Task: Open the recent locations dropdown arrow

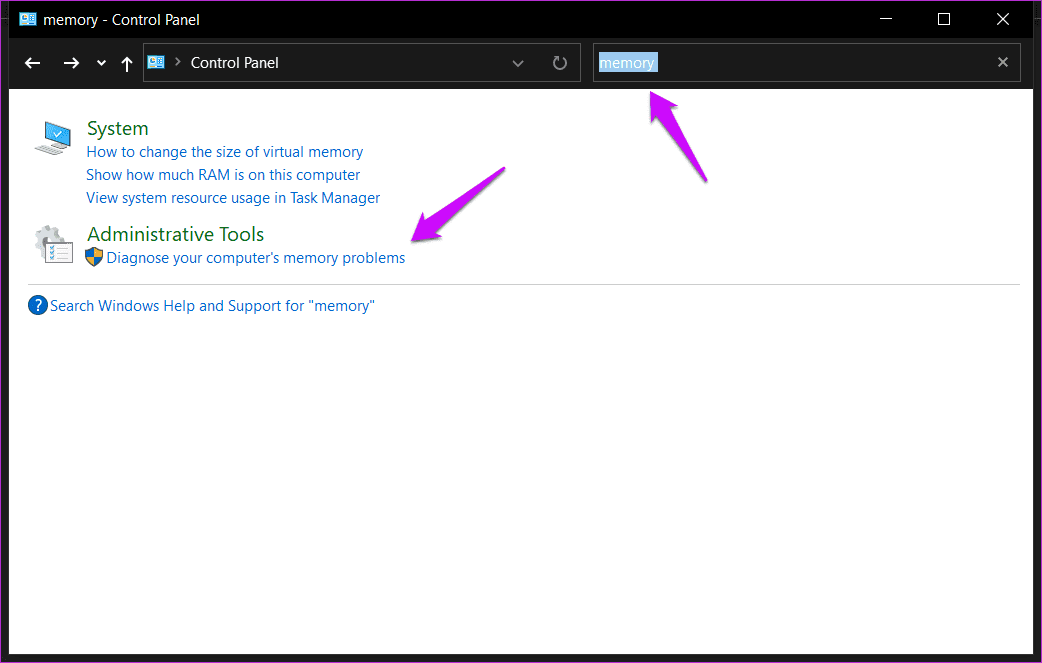Action: click(x=101, y=63)
